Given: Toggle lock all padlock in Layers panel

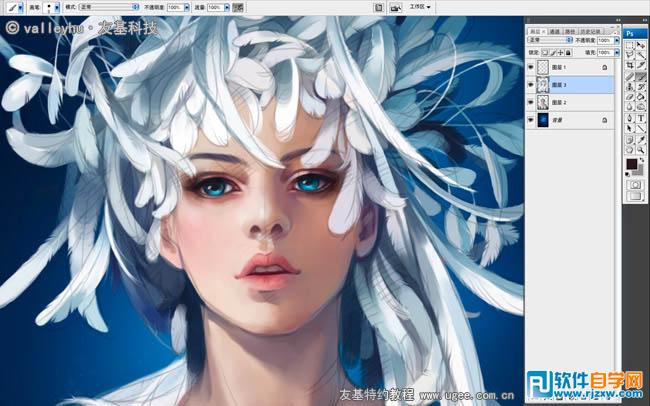Looking at the screenshot, I should (x=568, y=53).
